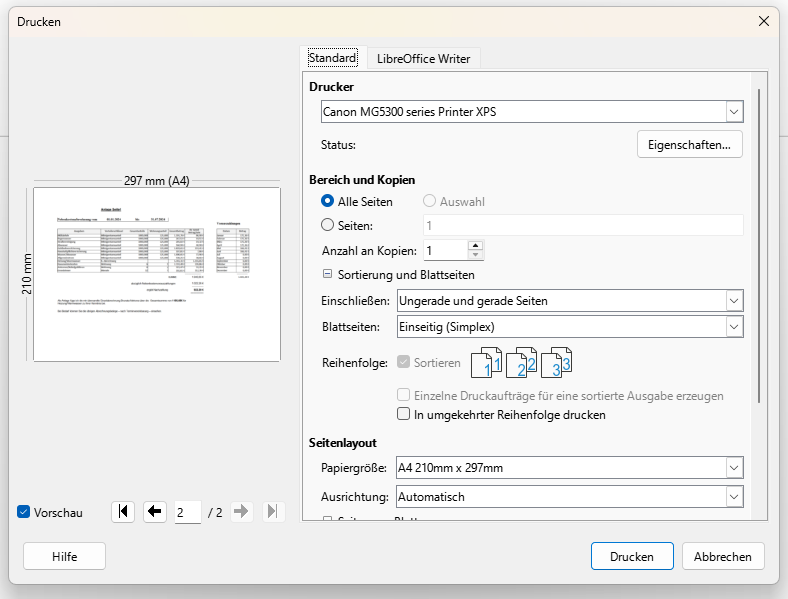Click the '/ 2' page count text
This screenshot has width=788, height=599.
[x=215, y=512]
